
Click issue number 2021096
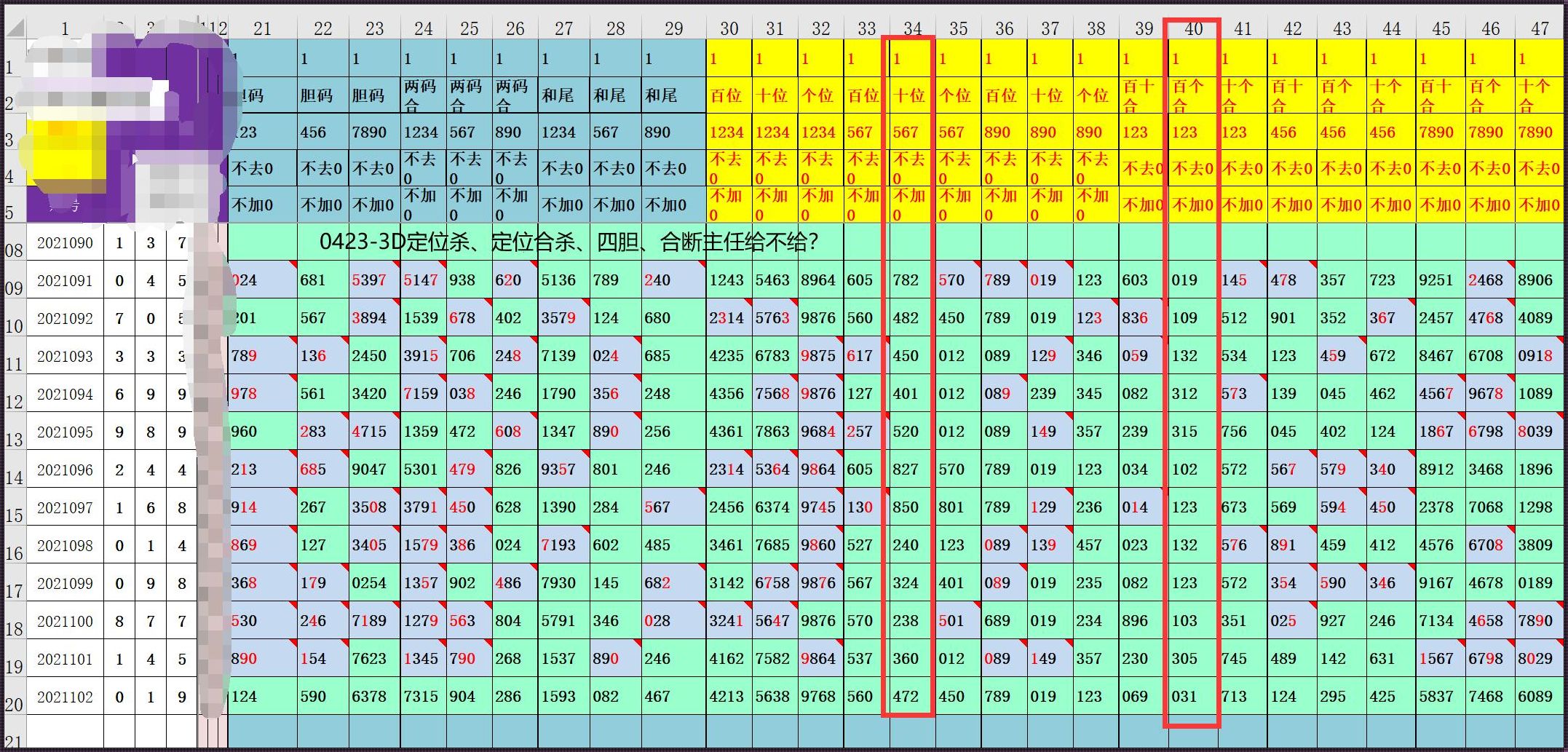(65, 470)
